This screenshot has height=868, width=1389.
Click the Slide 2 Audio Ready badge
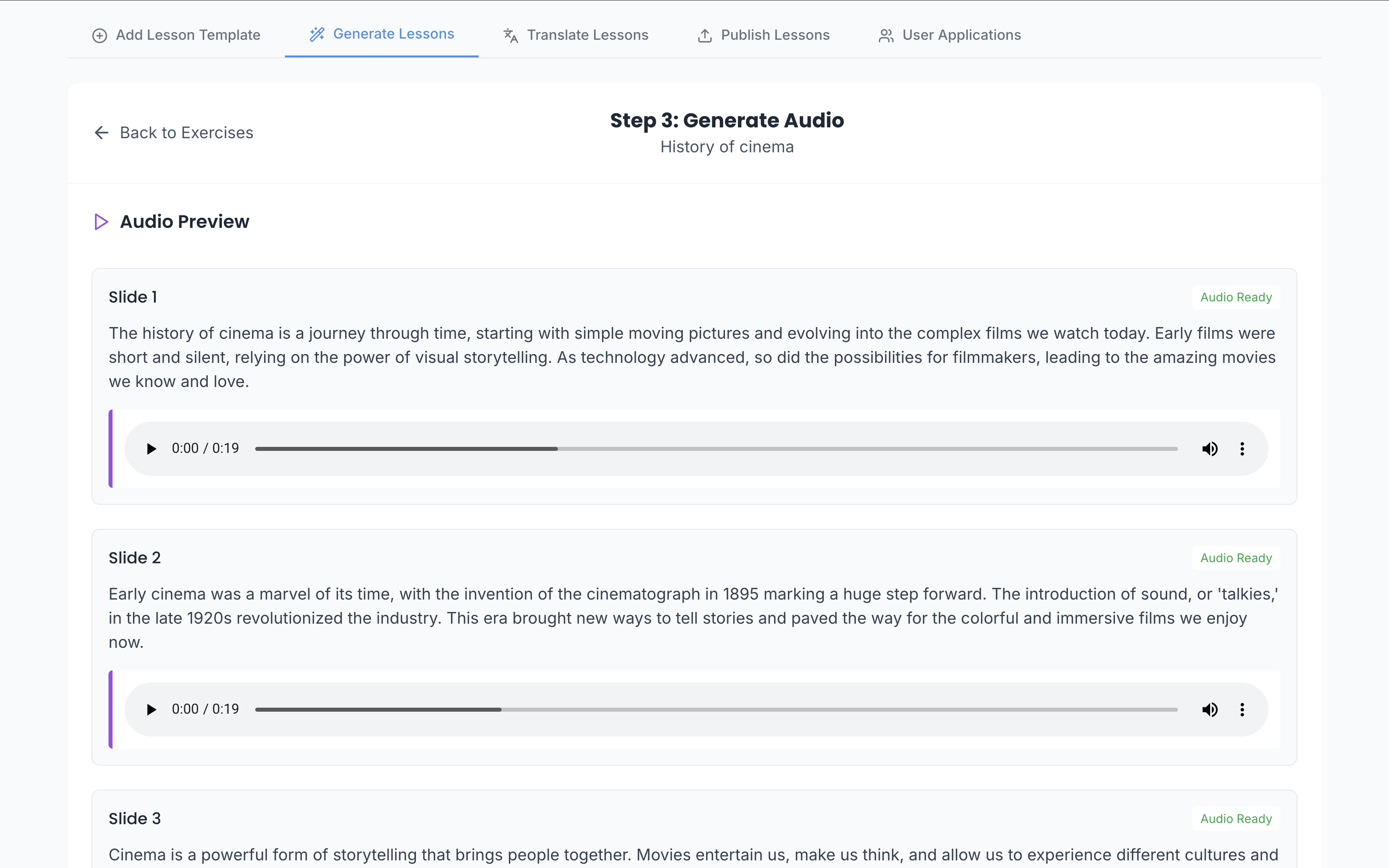click(1236, 558)
